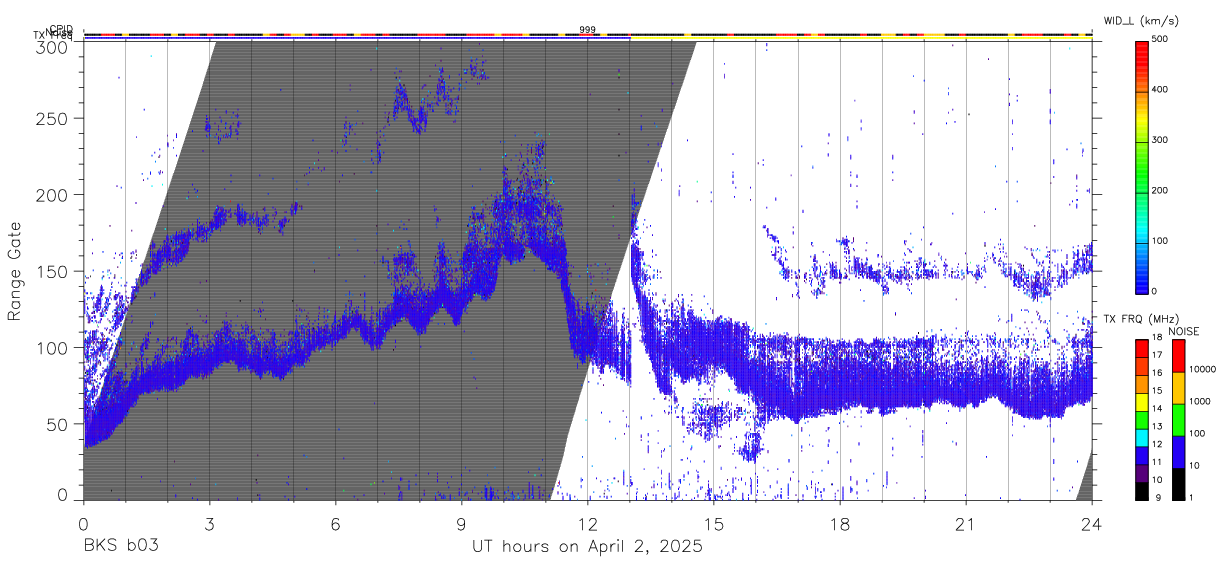Click the hour 18 tick label on the time axis

(839, 523)
